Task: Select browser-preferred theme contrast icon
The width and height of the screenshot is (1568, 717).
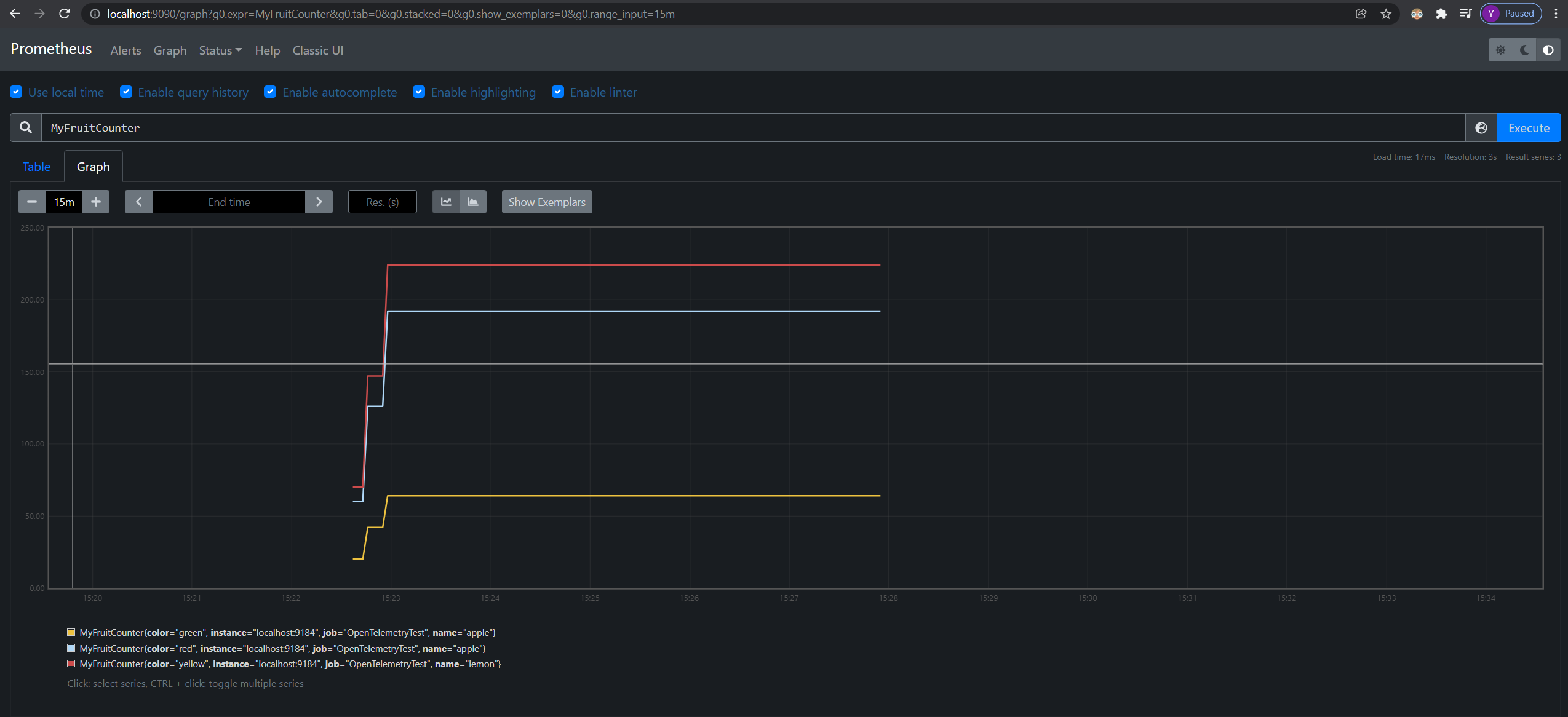Action: [x=1548, y=50]
